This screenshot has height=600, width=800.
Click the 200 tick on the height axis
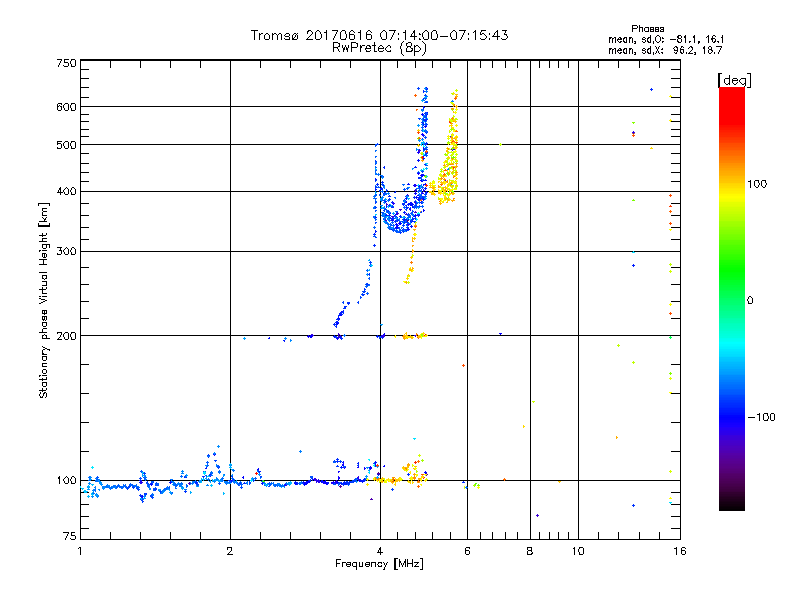tap(66, 336)
